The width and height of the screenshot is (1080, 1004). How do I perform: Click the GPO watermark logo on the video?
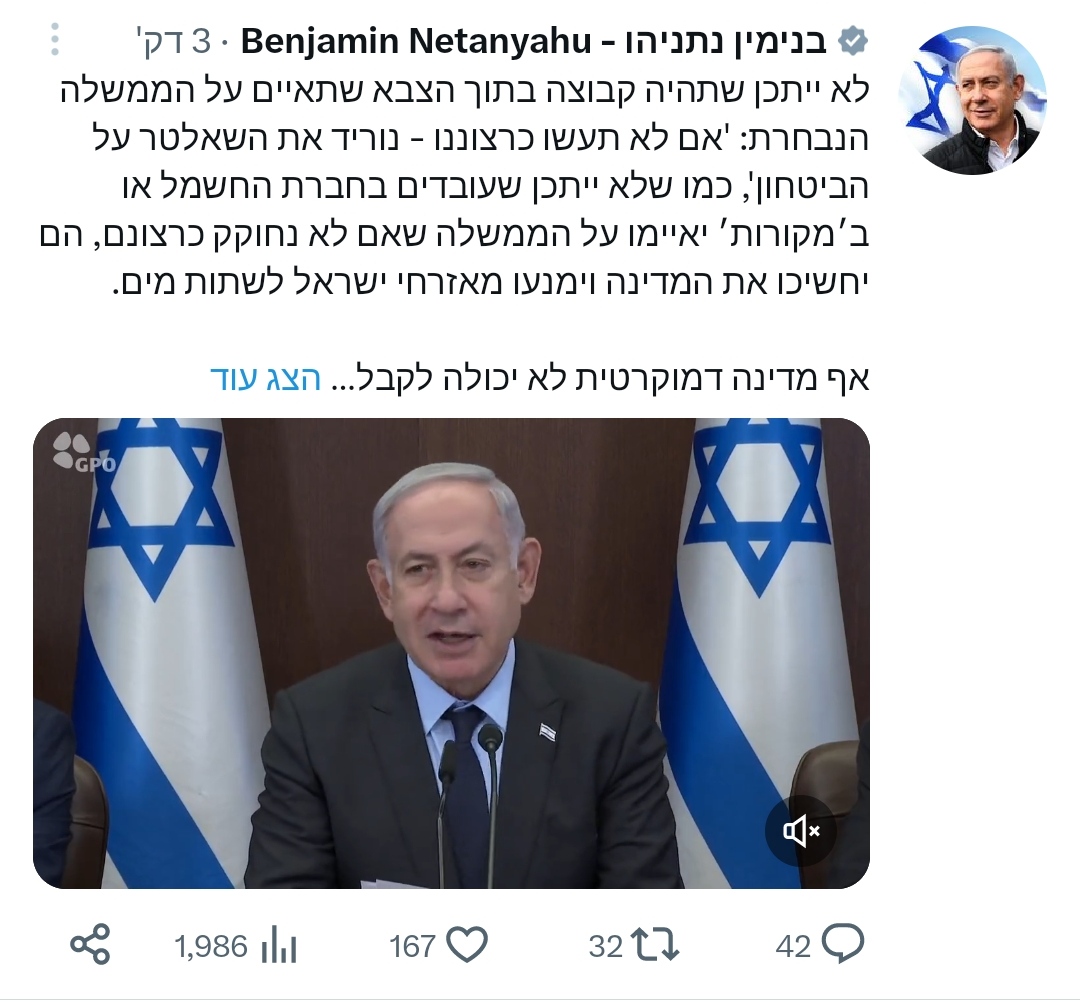point(84,454)
